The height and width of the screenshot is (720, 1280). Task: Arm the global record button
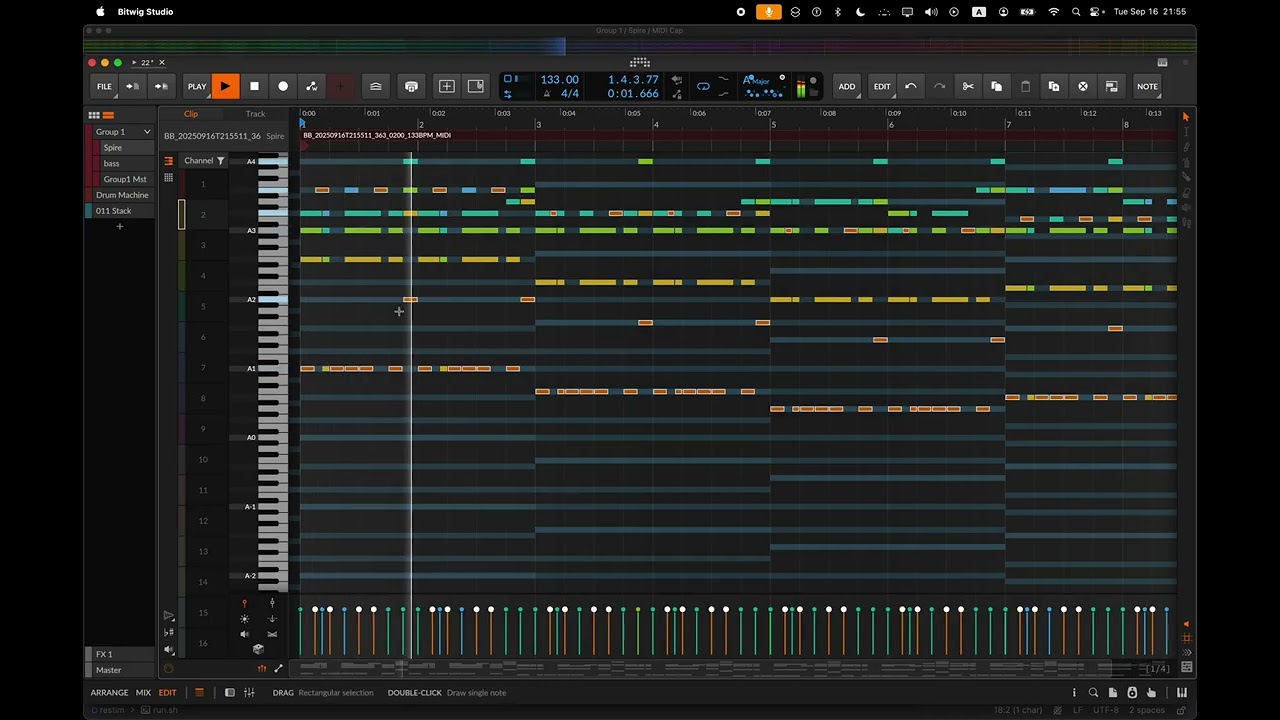click(x=283, y=86)
